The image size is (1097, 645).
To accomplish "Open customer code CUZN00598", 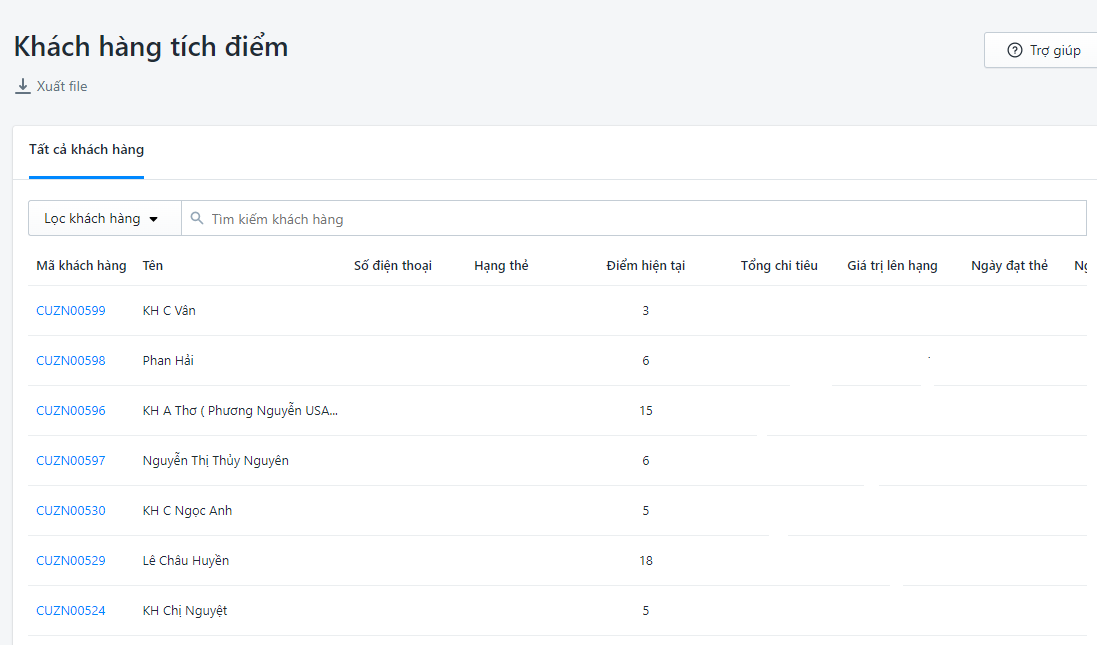I will pos(70,361).
